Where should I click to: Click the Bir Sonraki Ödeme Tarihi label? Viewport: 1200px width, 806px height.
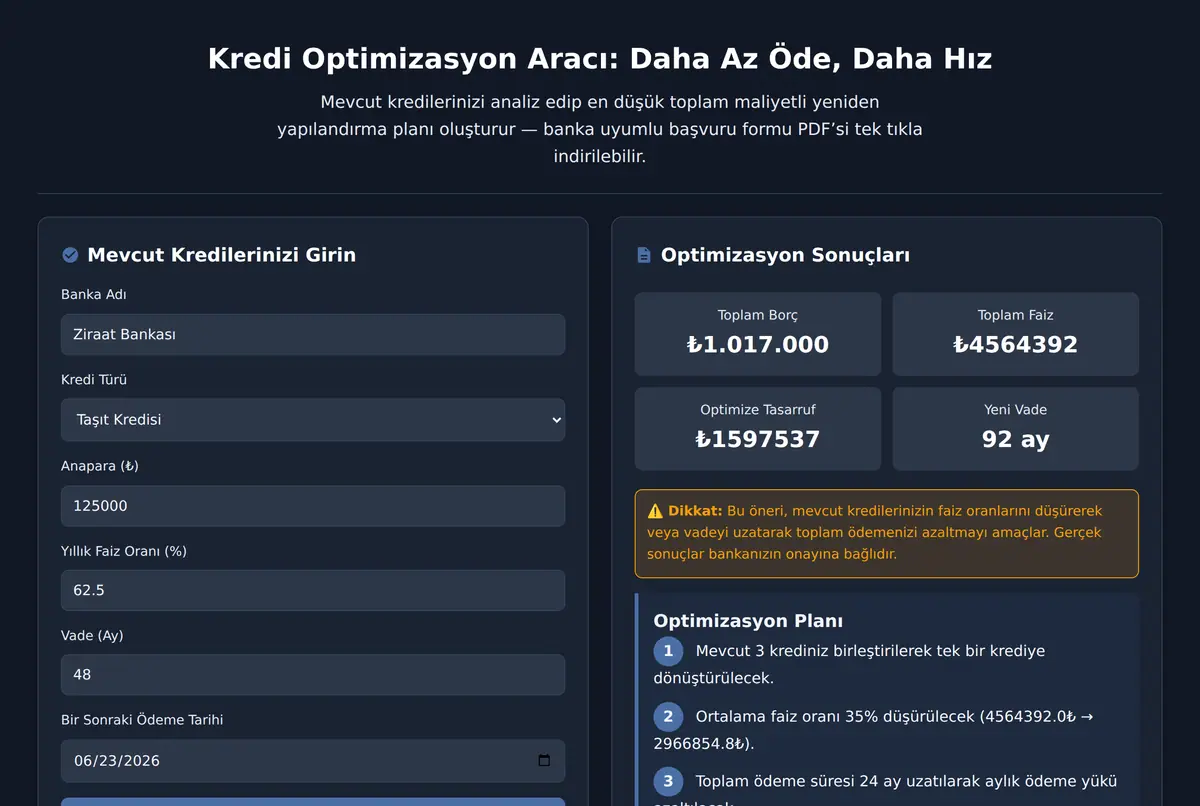[x=142, y=720]
